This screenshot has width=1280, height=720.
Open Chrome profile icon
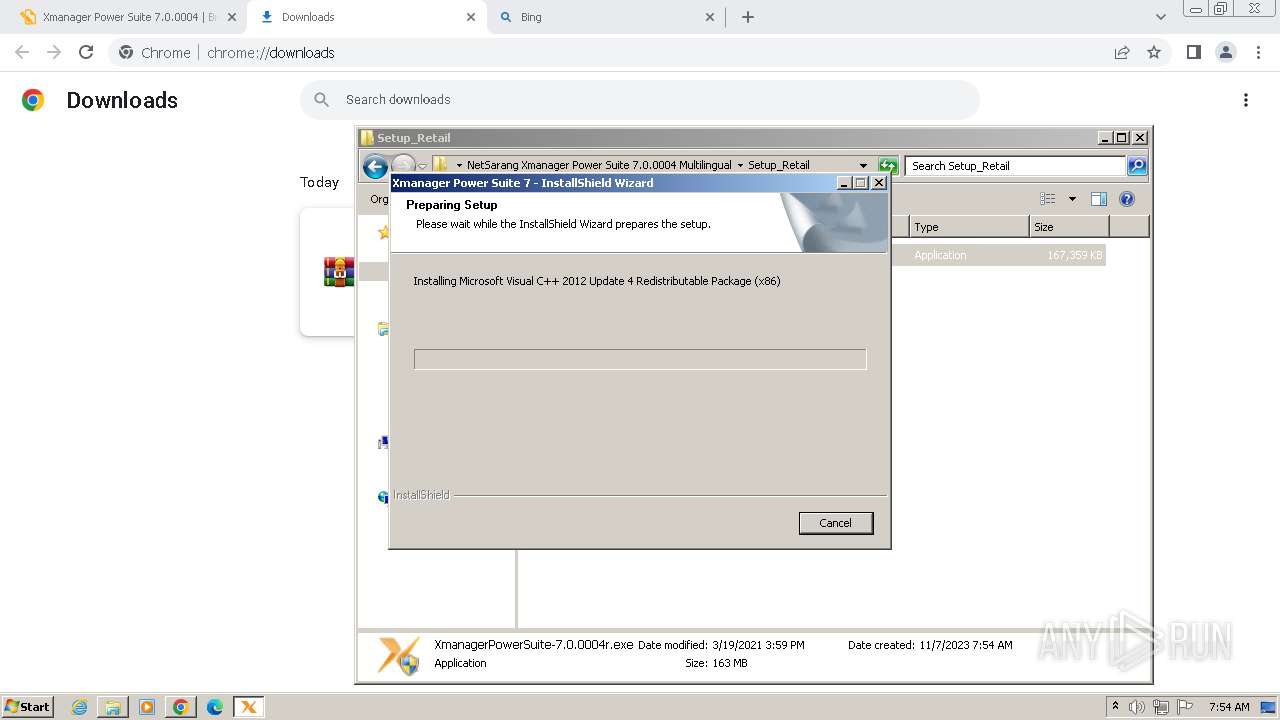tap(1225, 52)
